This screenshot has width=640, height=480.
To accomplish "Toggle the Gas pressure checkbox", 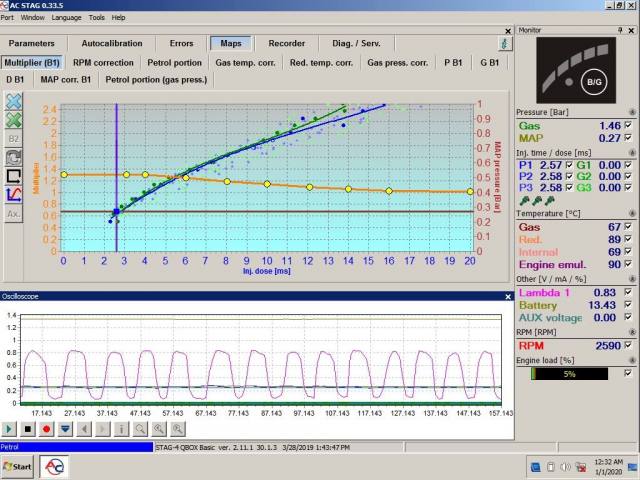I will (x=628, y=126).
